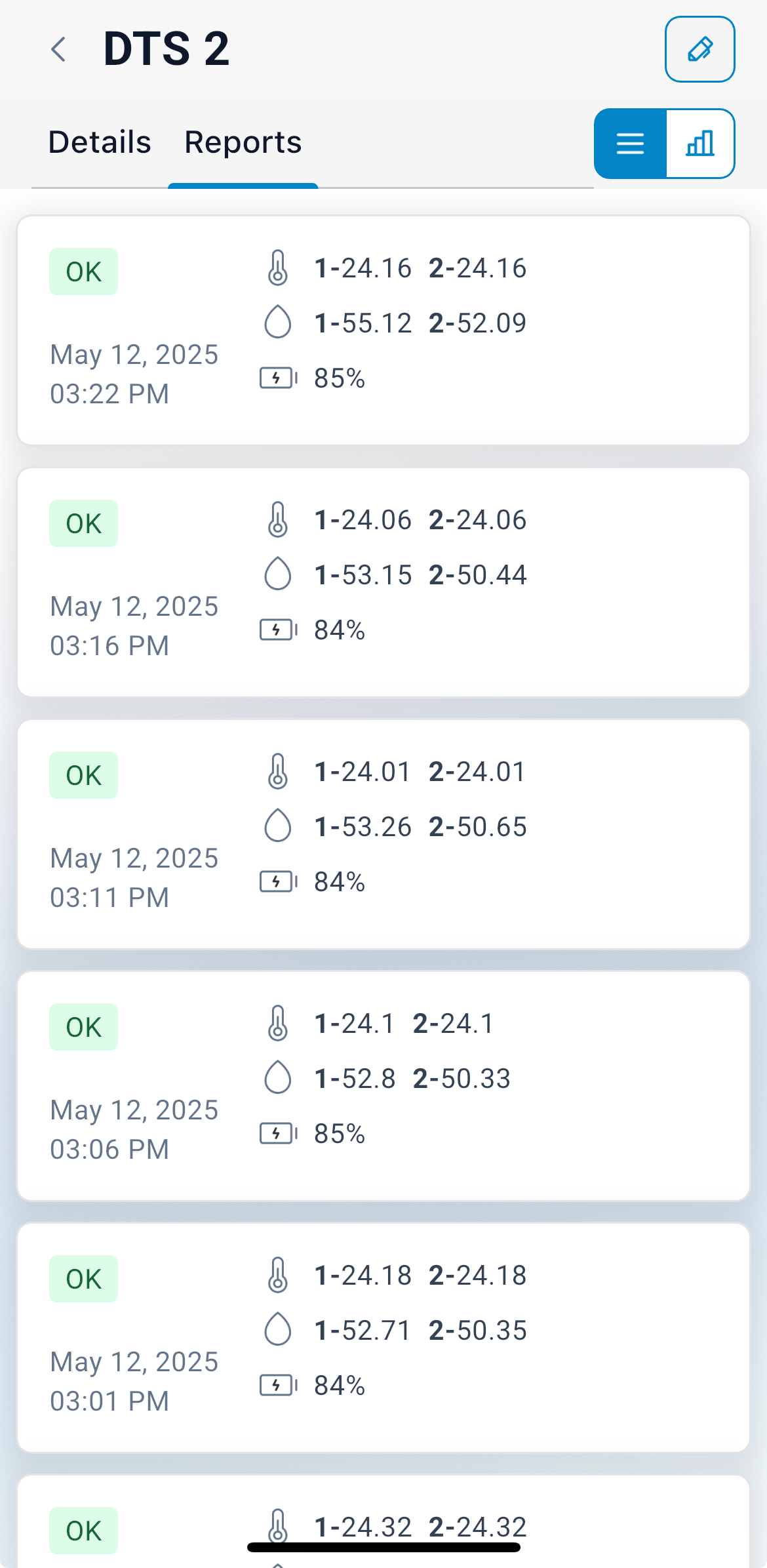The height and width of the screenshot is (1568, 767).
Task: Switch to chart view toggle
Action: coord(700,144)
